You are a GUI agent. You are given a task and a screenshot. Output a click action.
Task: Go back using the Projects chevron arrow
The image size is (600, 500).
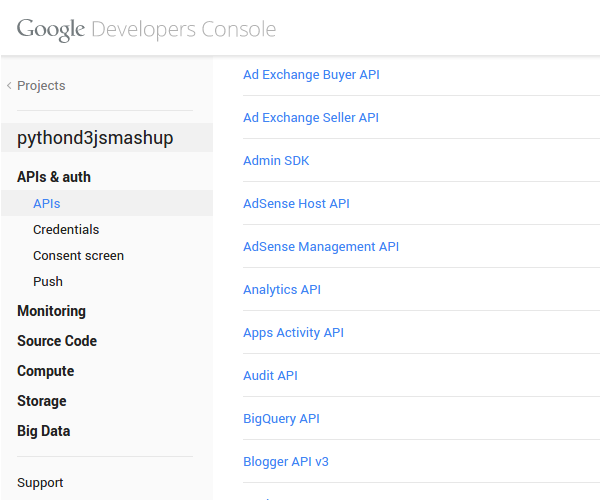tap(9, 86)
